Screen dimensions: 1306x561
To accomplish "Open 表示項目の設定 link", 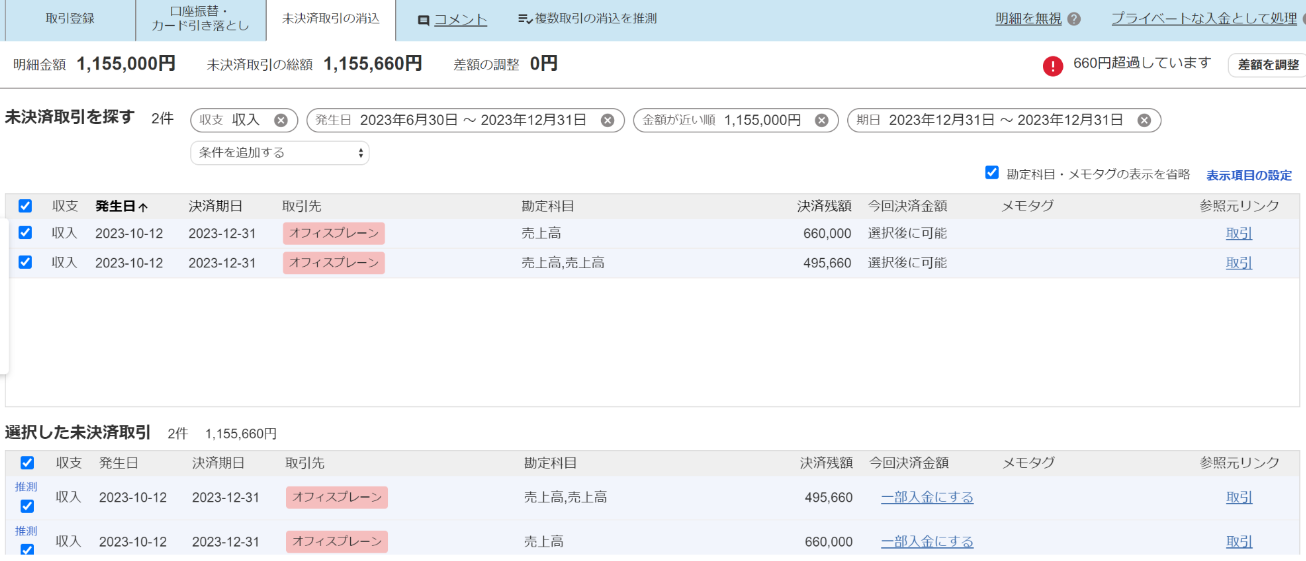I will 1249,175.
